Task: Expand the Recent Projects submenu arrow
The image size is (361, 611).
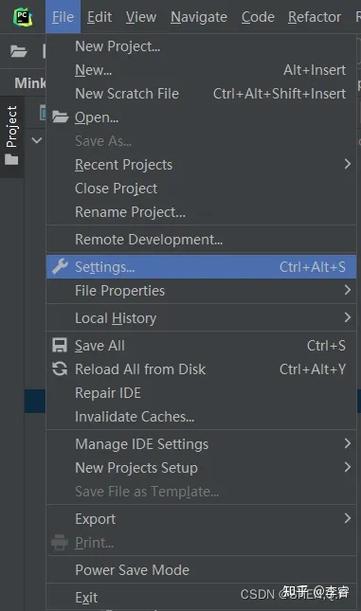Action: click(347, 164)
